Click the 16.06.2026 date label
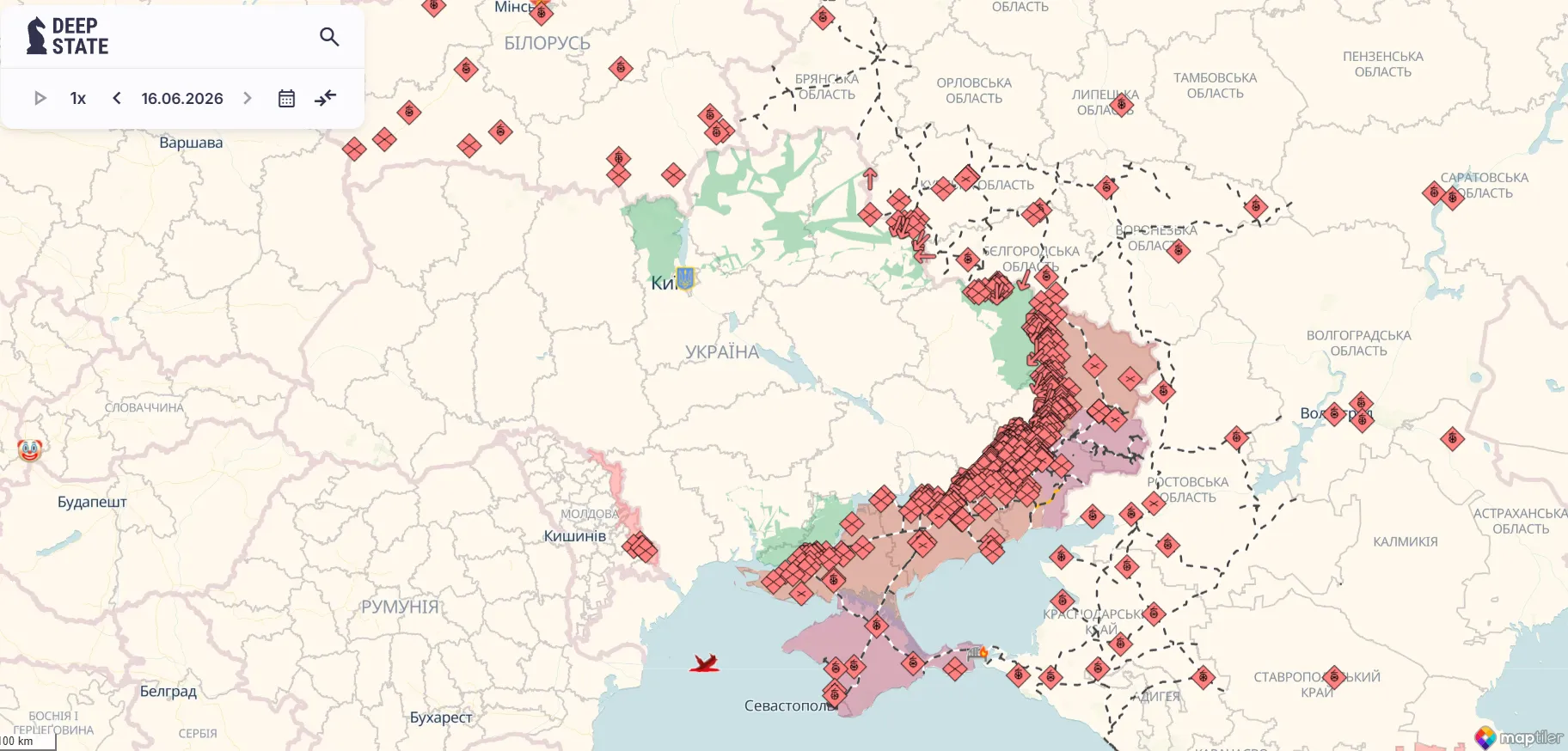 (182, 98)
